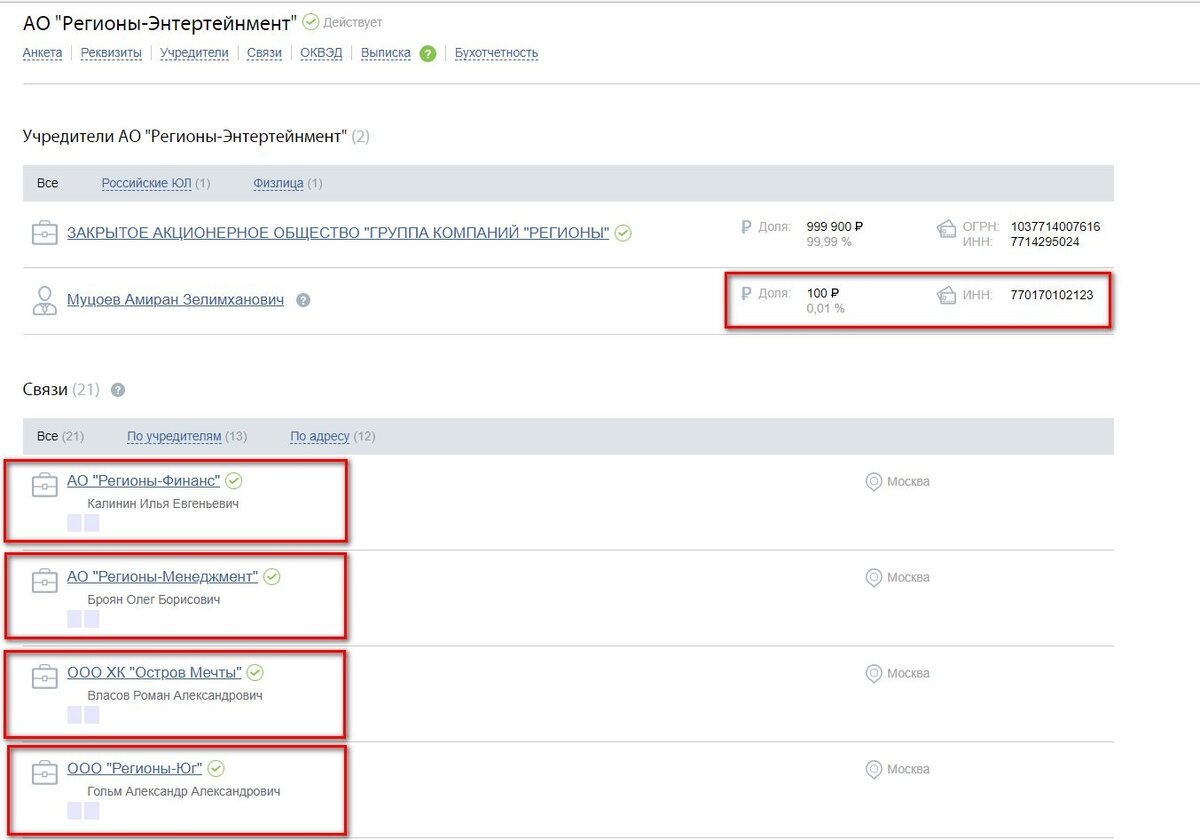This screenshot has height=840, width=1200.
Task: Click the checkmark next to Регионы-Менеджмент
Action: click(x=272, y=577)
